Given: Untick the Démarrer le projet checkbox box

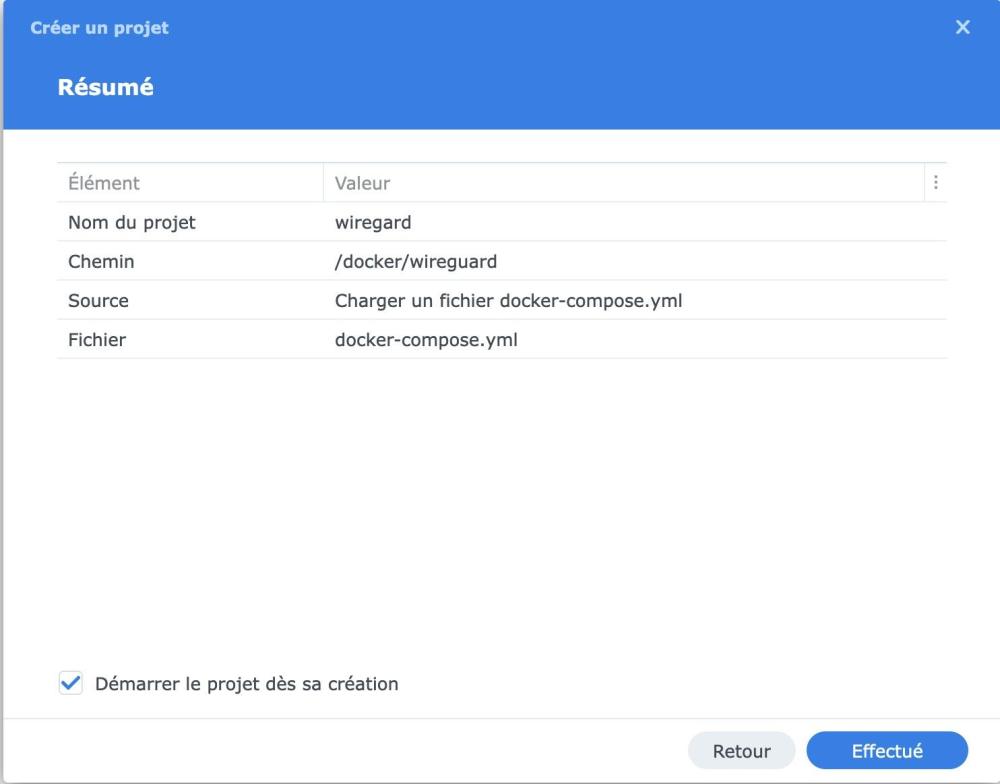Looking at the screenshot, I should (x=71, y=684).
